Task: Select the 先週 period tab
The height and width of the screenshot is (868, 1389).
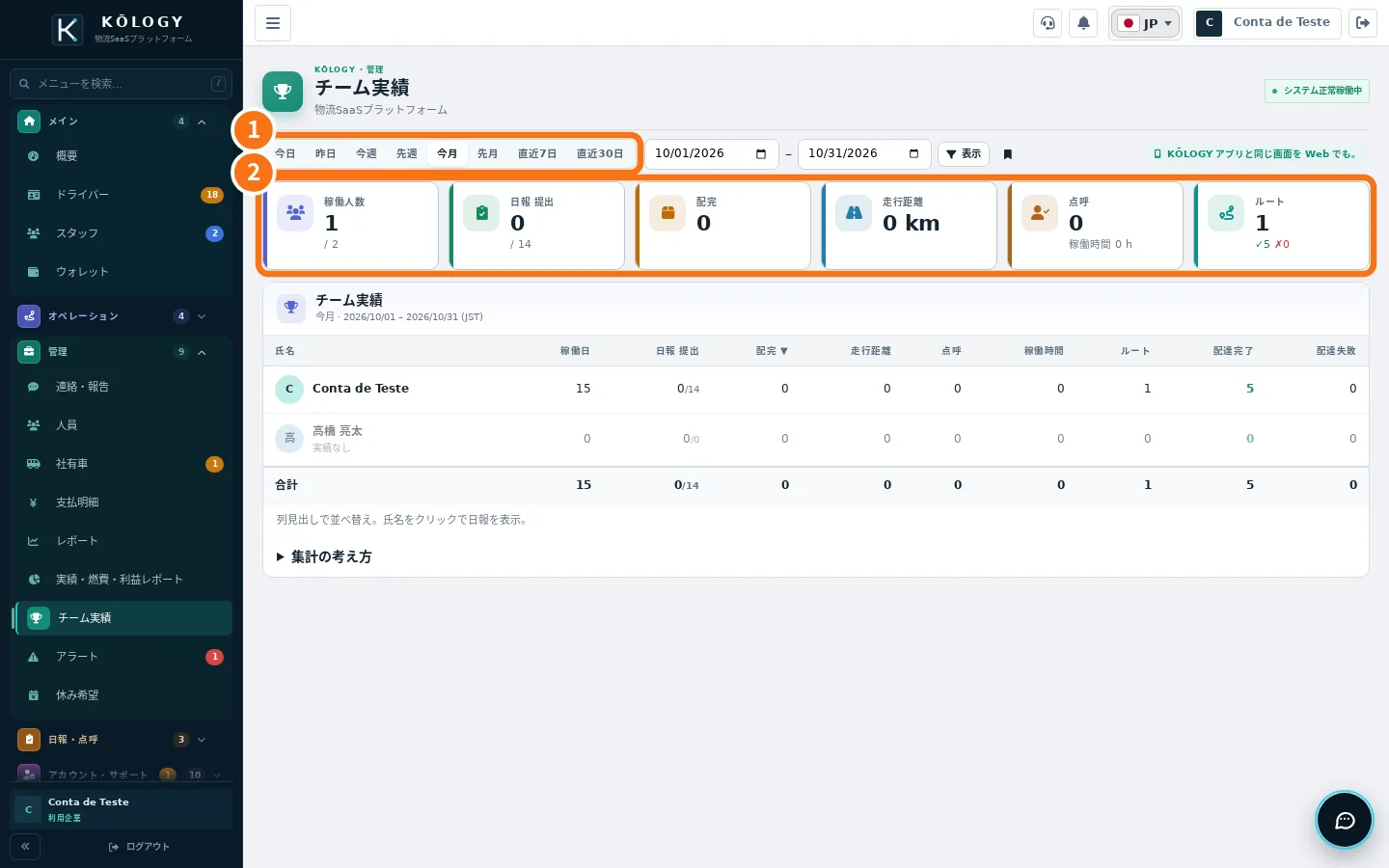Action: [407, 154]
